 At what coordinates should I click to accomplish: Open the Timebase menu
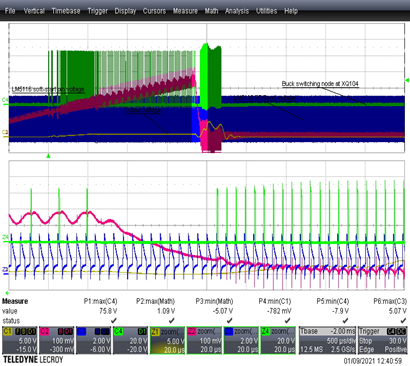(66, 11)
